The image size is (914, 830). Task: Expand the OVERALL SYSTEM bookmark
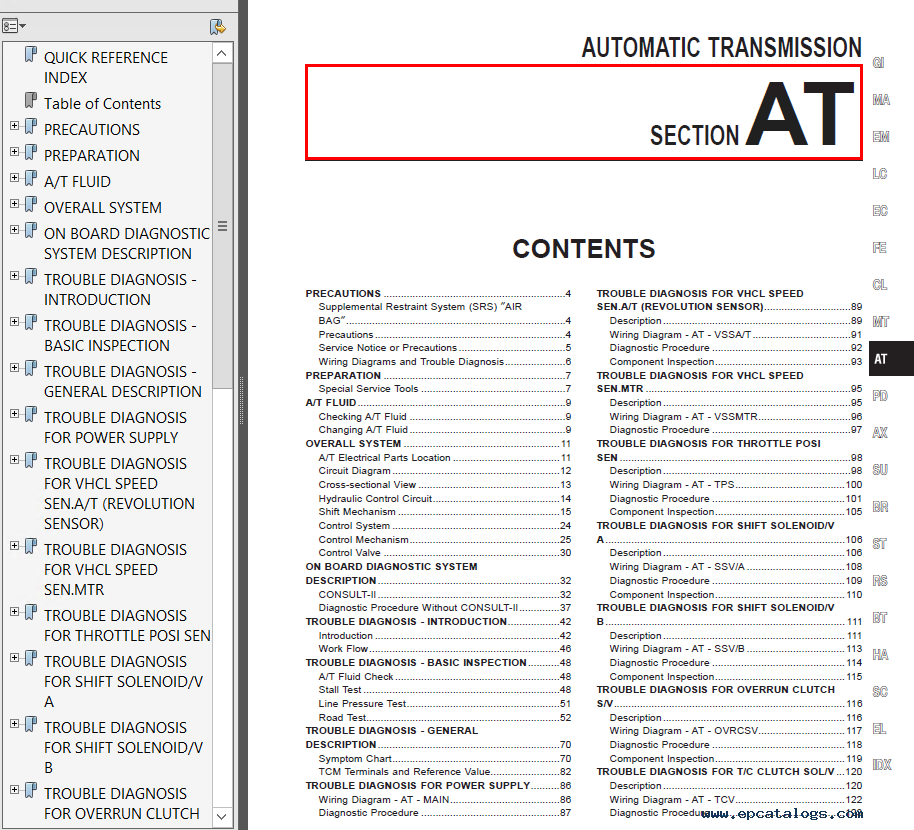[x=15, y=203]
